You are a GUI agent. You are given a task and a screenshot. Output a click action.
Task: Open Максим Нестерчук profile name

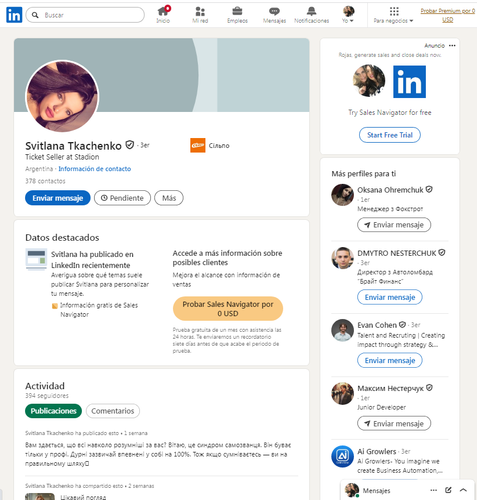click(x=390, y=388)
